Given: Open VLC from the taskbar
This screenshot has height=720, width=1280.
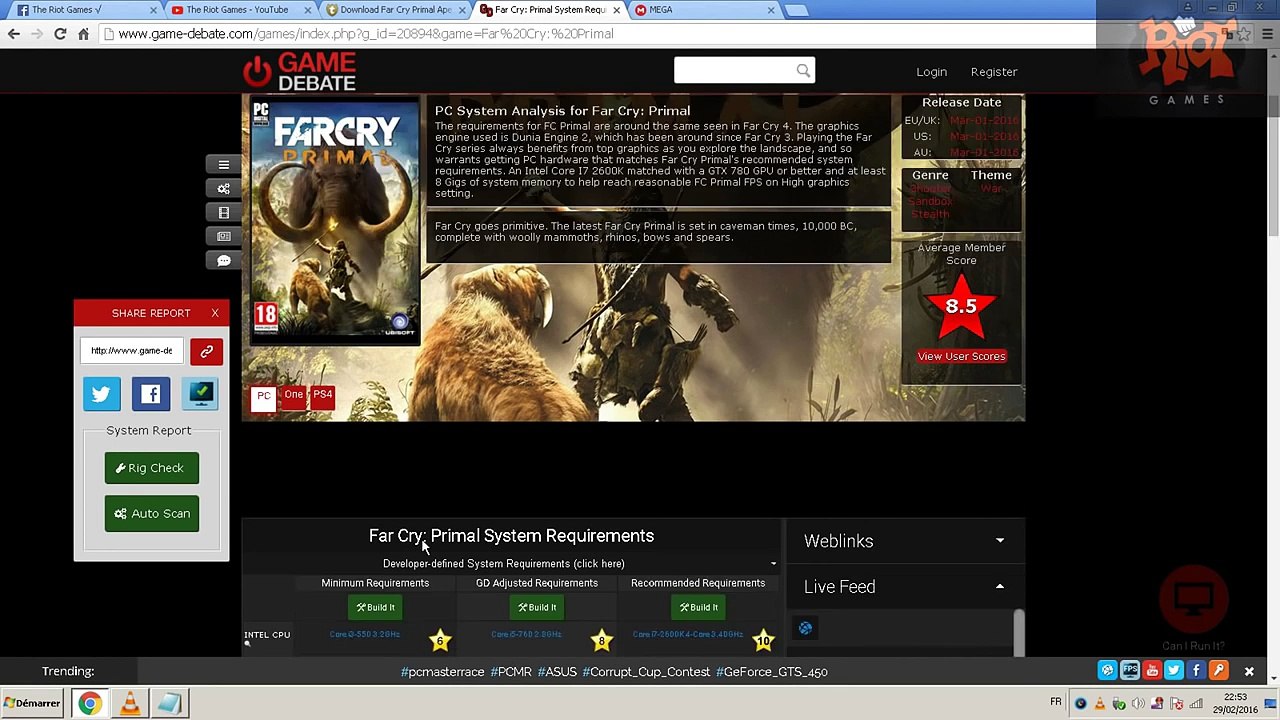Looking at the screenshot, I should click(x=130, y=704).
